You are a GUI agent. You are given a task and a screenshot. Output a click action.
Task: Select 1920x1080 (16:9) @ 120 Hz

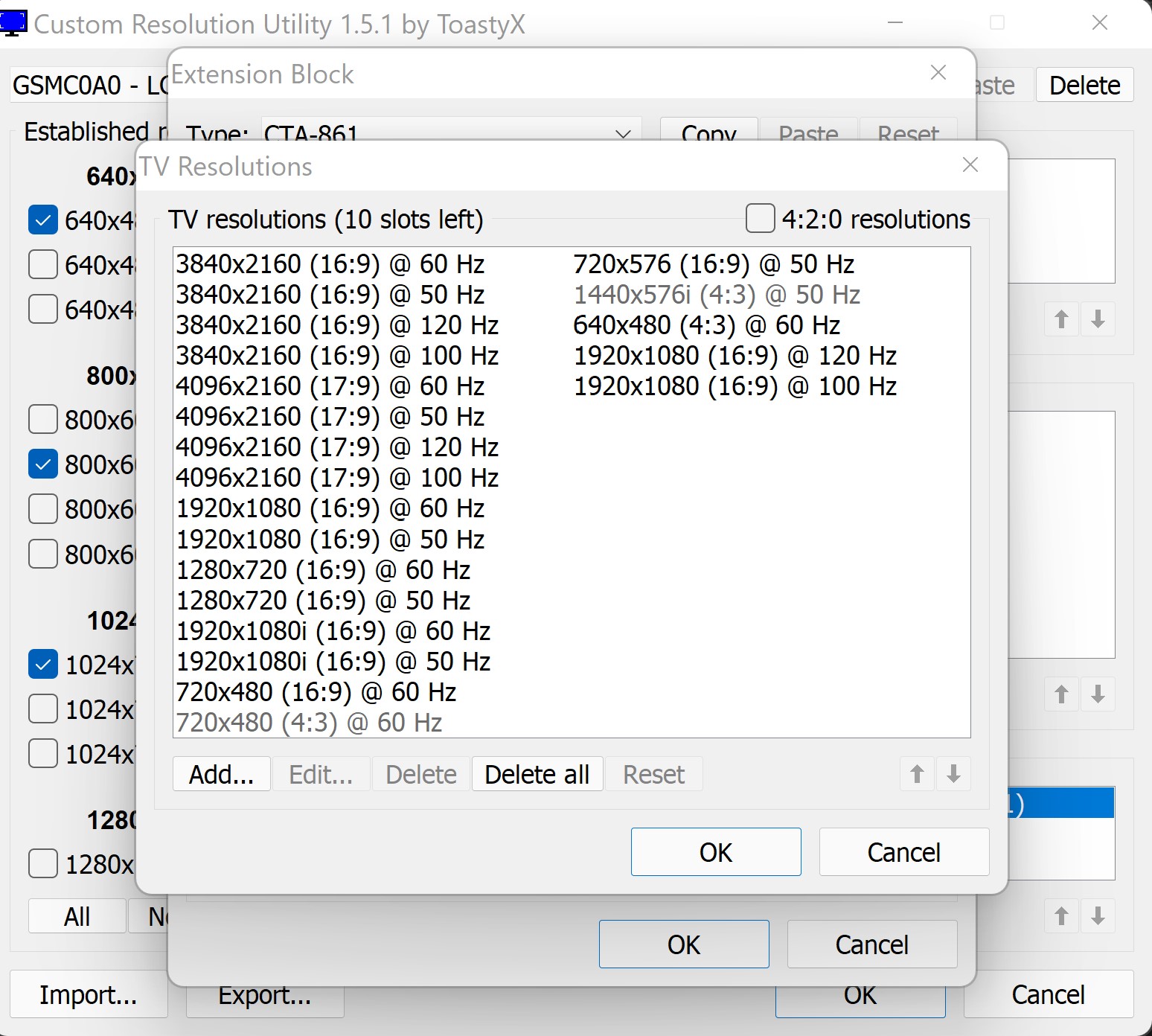(735, 356)
